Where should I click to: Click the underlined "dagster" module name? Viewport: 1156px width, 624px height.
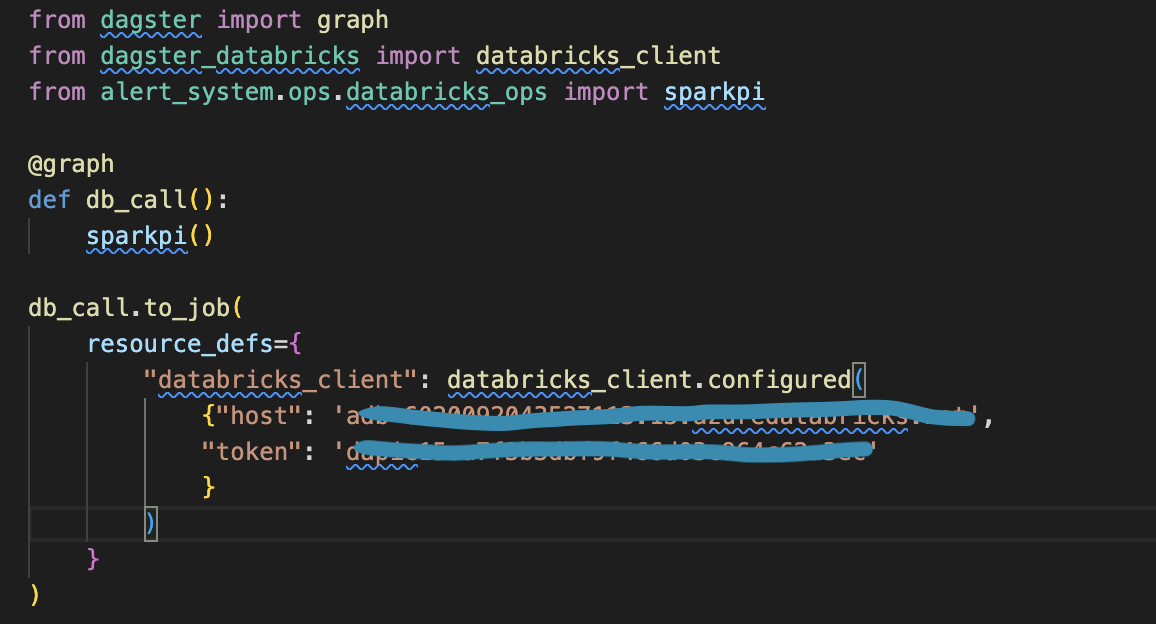(x=150, y=19)
